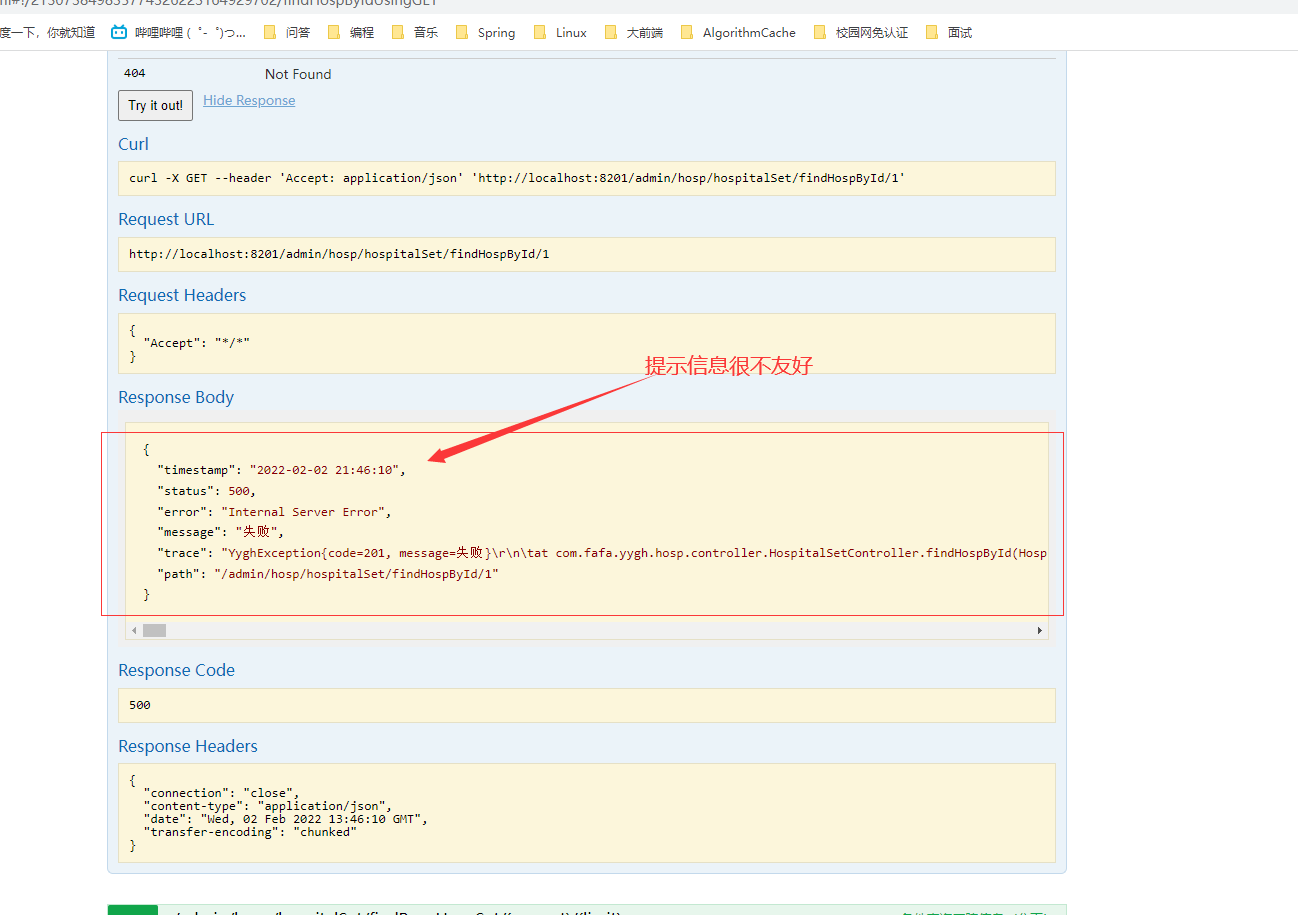This screenshot has width=1298, height=915.
Task: Open the 面试 bookmark folder
Action: 948,33
